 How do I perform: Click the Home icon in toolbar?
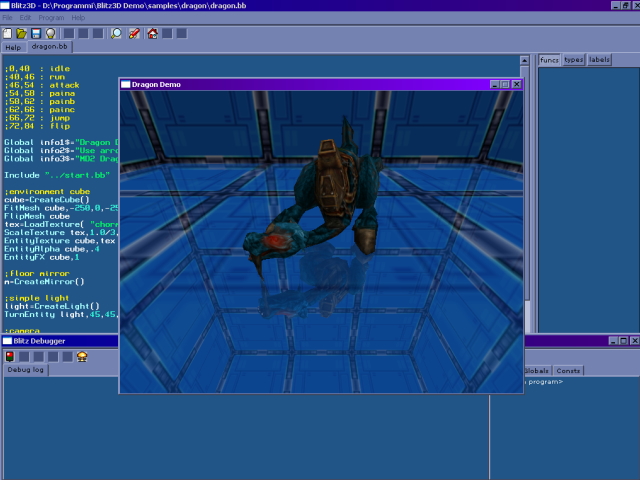pos(152,33)
